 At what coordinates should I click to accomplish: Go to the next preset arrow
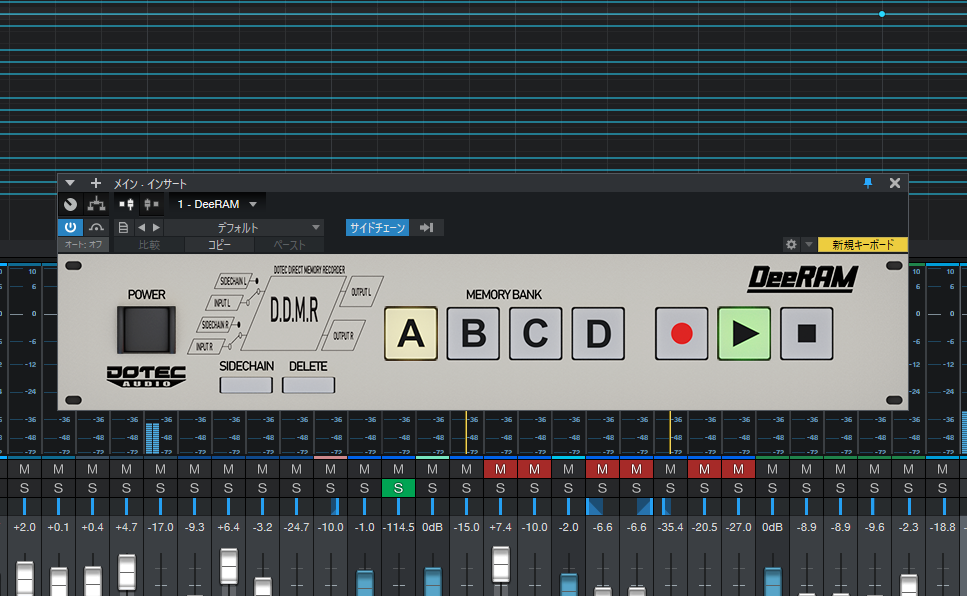tap(157, 228)
